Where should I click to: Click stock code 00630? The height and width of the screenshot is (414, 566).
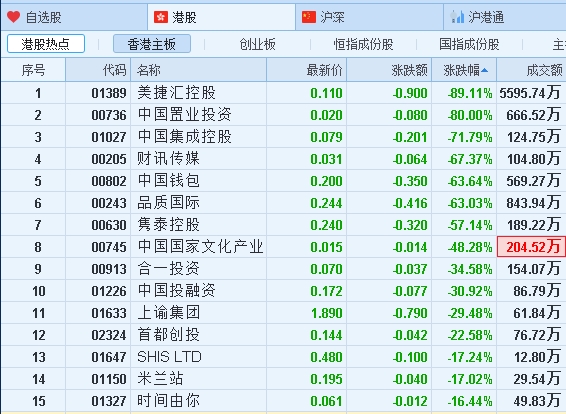point(109,226)
